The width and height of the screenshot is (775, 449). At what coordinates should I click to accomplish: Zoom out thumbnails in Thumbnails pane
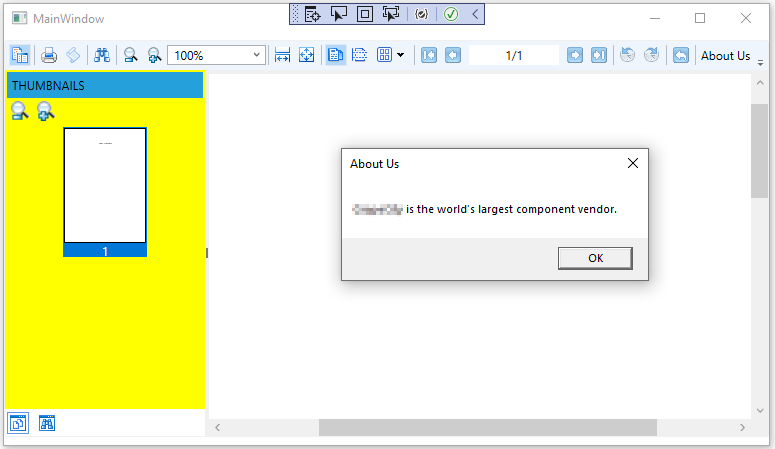pos(20,111)
